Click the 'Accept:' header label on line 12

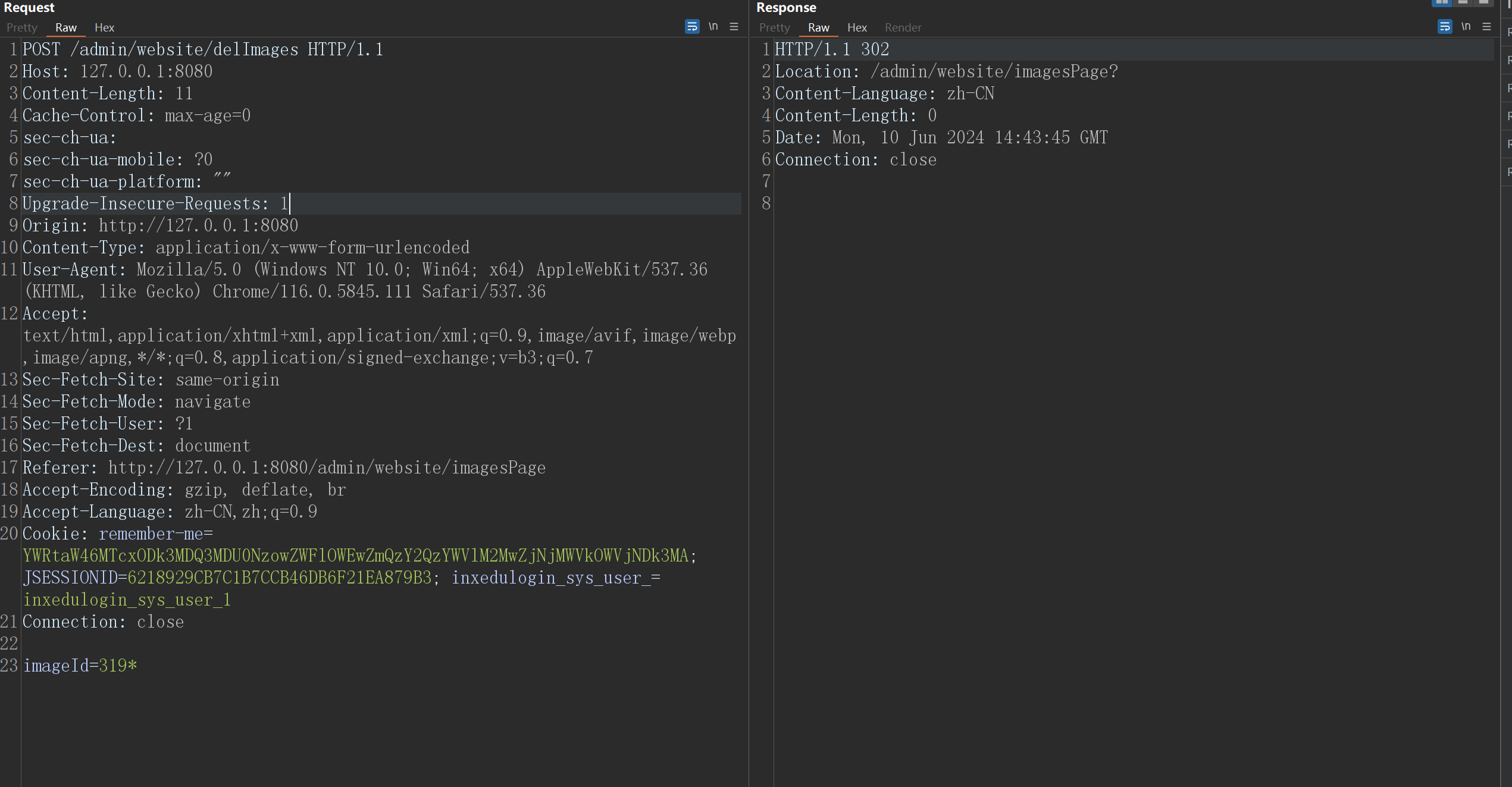click(55, 313)
